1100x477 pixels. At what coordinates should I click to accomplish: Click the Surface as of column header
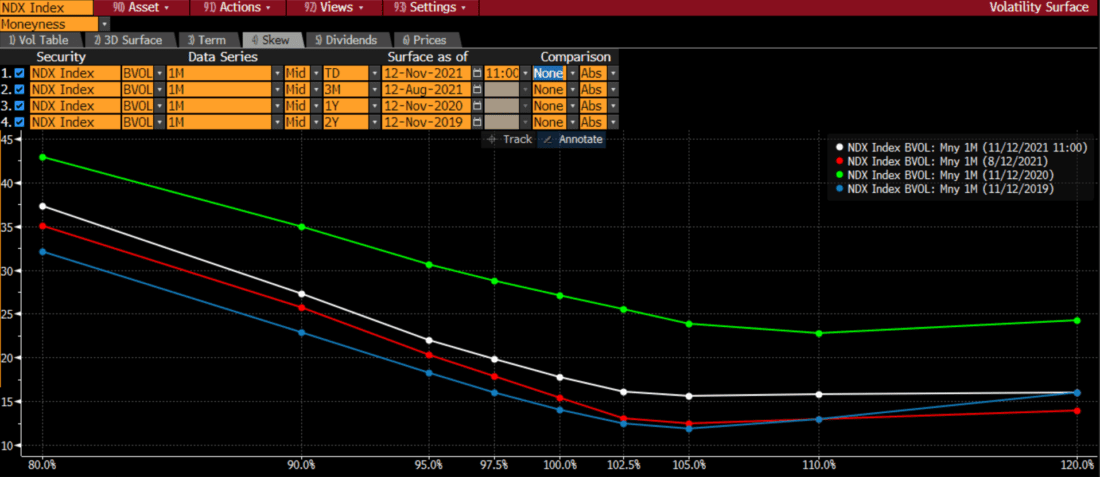(427, 57)
